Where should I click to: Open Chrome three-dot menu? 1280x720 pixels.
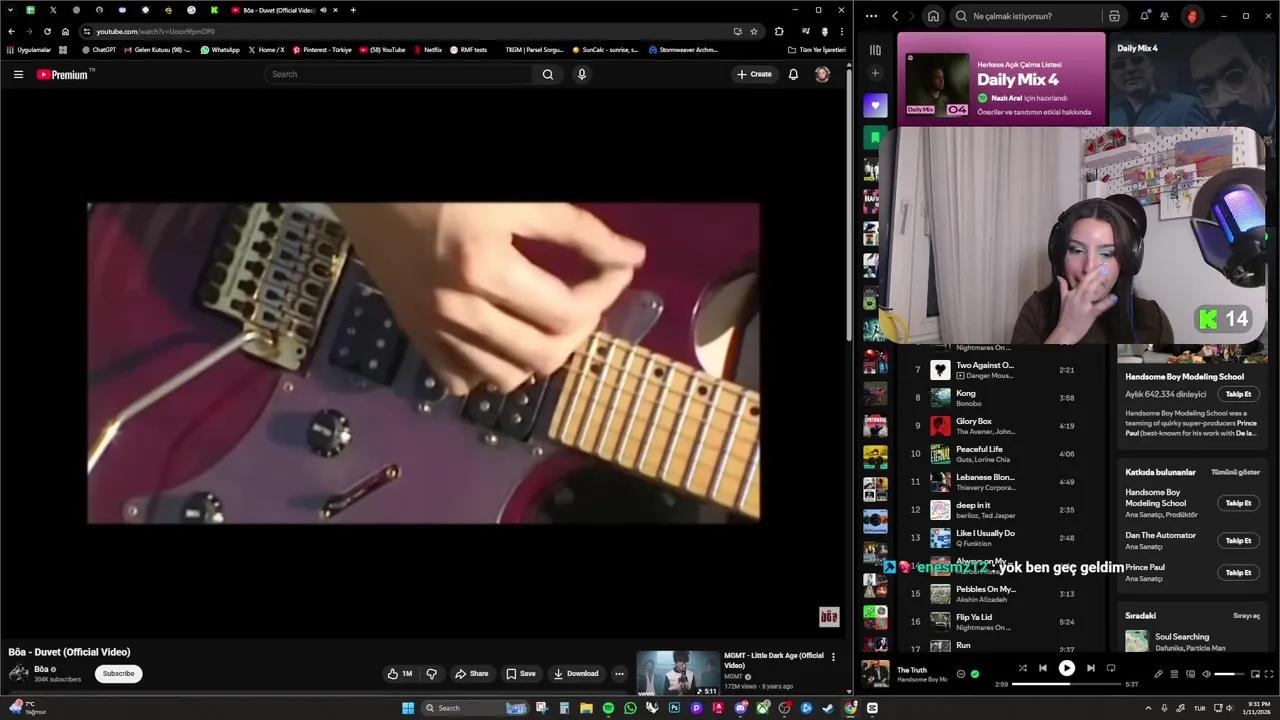coord(842,31)
